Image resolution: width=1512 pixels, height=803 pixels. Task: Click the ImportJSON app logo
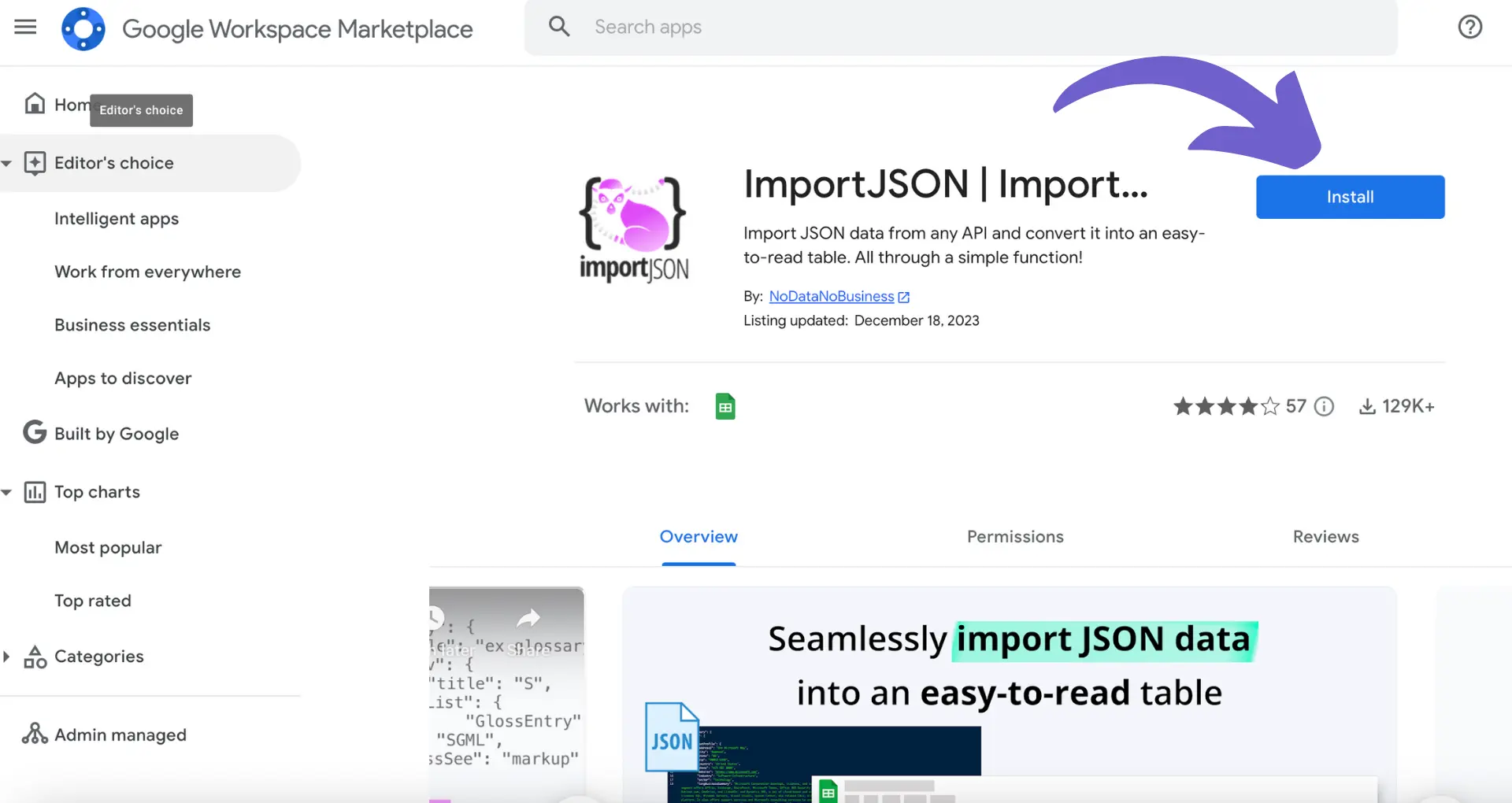pos(633,229)
